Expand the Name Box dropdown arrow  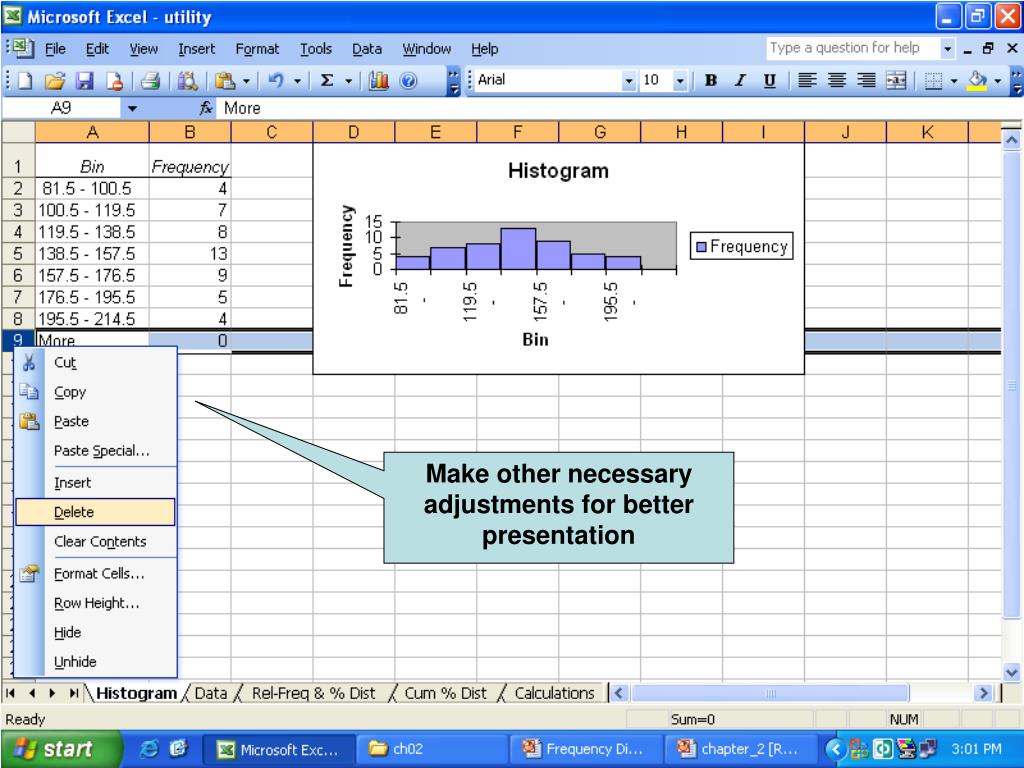(x=133, y=108)
